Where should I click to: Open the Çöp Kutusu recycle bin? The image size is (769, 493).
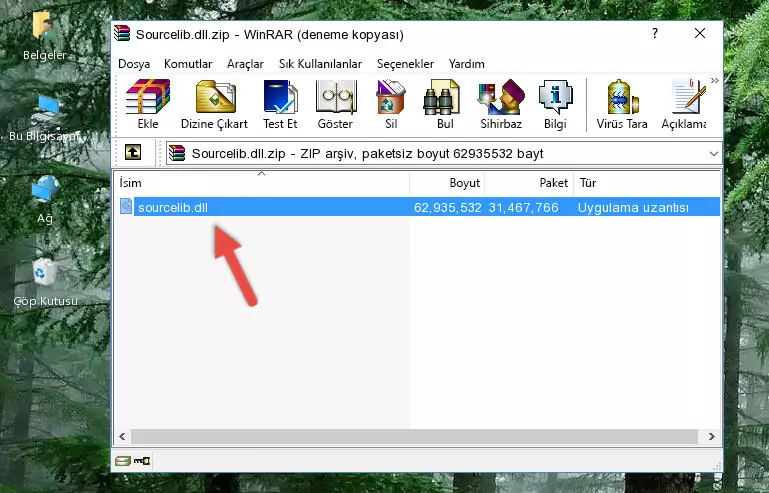pyautogui.click(x=45, y=282)
